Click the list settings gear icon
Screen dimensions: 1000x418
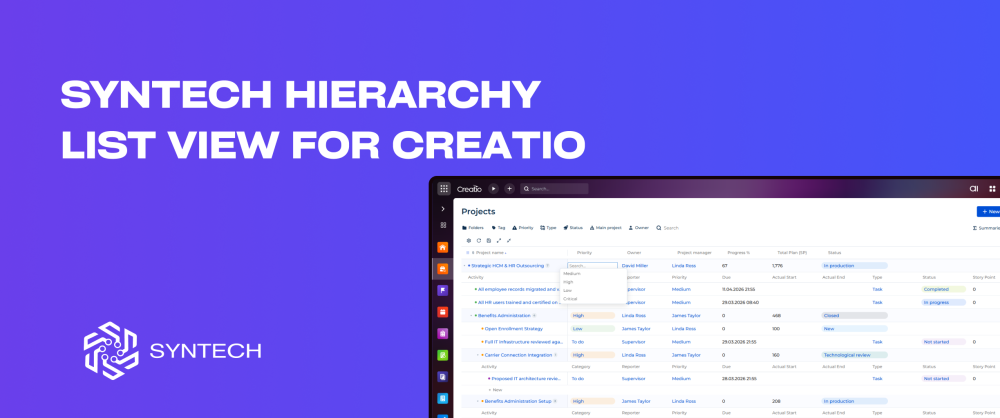click(x=468, y=240)
